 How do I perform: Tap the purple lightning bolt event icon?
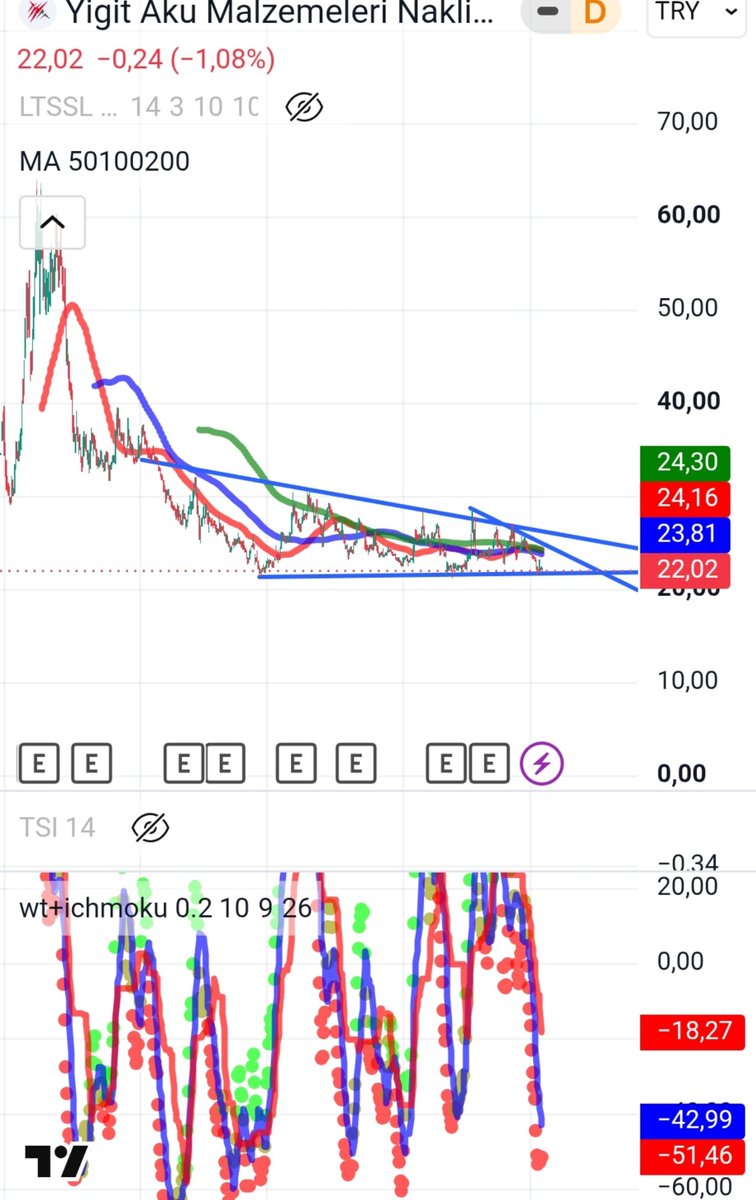(x=542, y=765)
